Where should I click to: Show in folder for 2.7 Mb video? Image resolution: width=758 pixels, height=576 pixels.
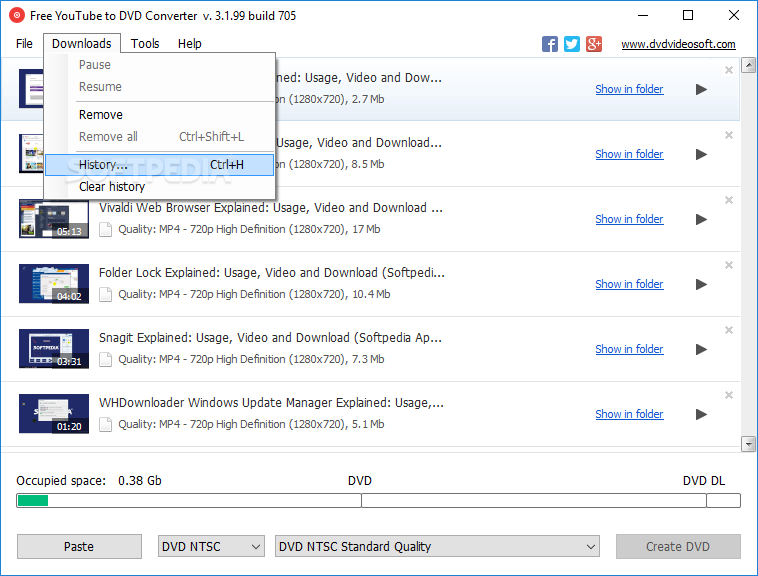[x=629, y=89]
